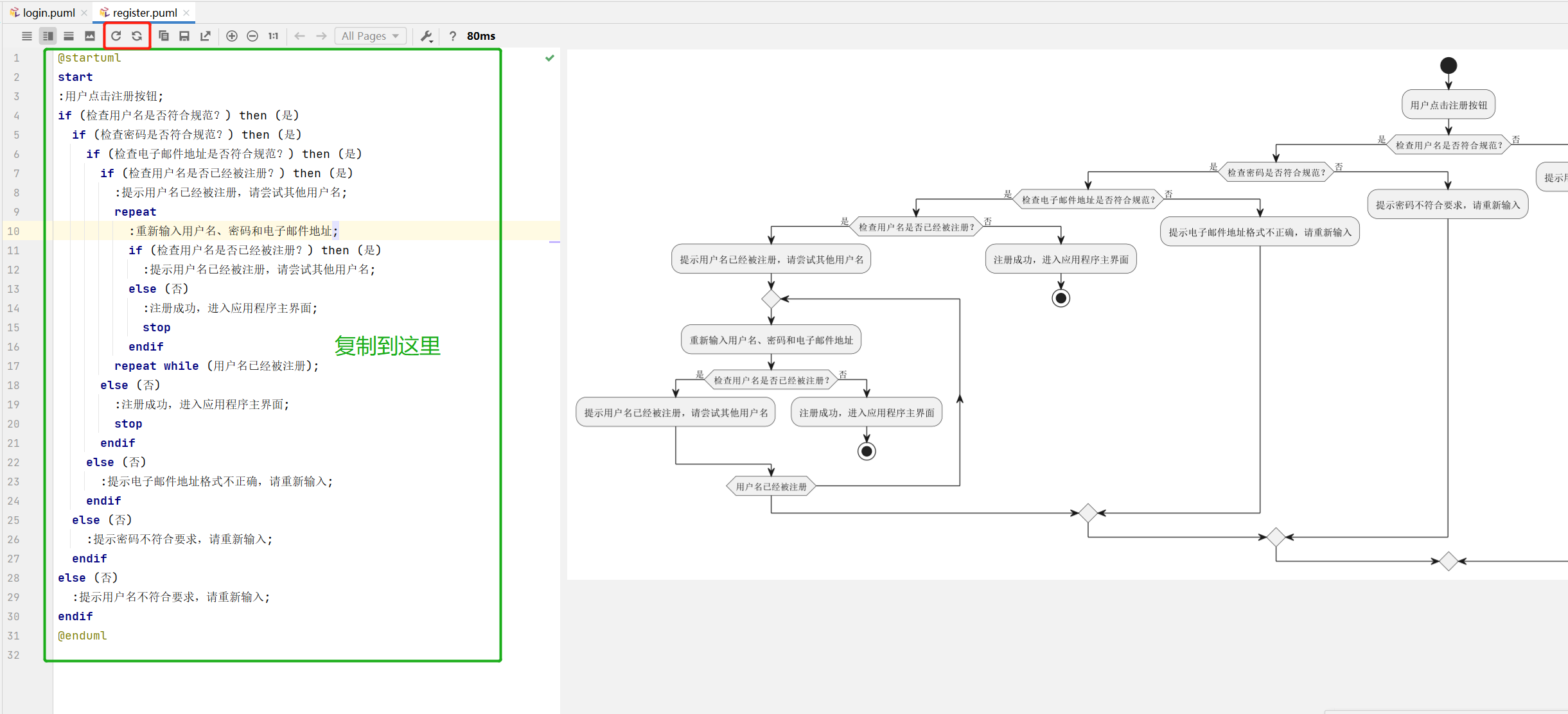Click the 80ms render time label
This screenshot has height=714, width=1568.
[481, 36]
